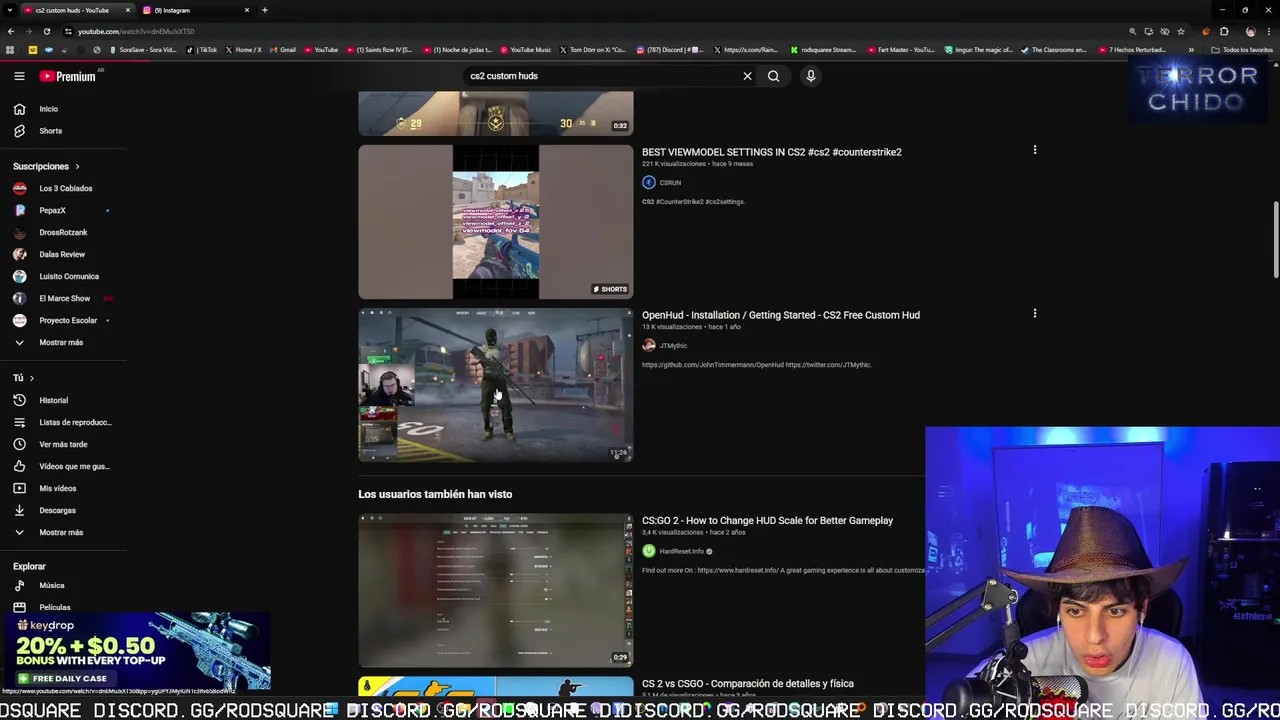Bookmark this page with the star
Screen dimensions: 1280x720
tap(1181, 31)
